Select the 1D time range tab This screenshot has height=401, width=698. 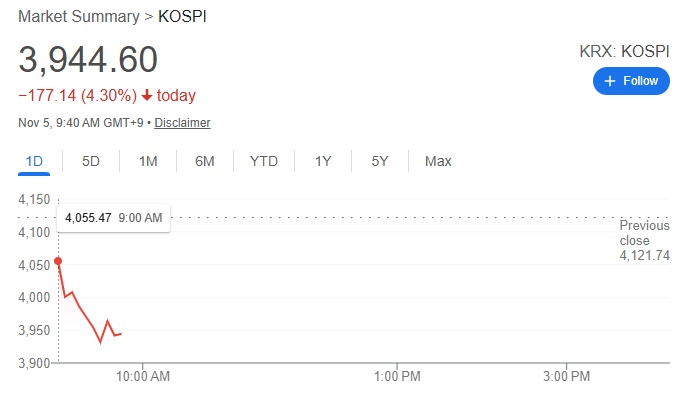coord(34,161)
